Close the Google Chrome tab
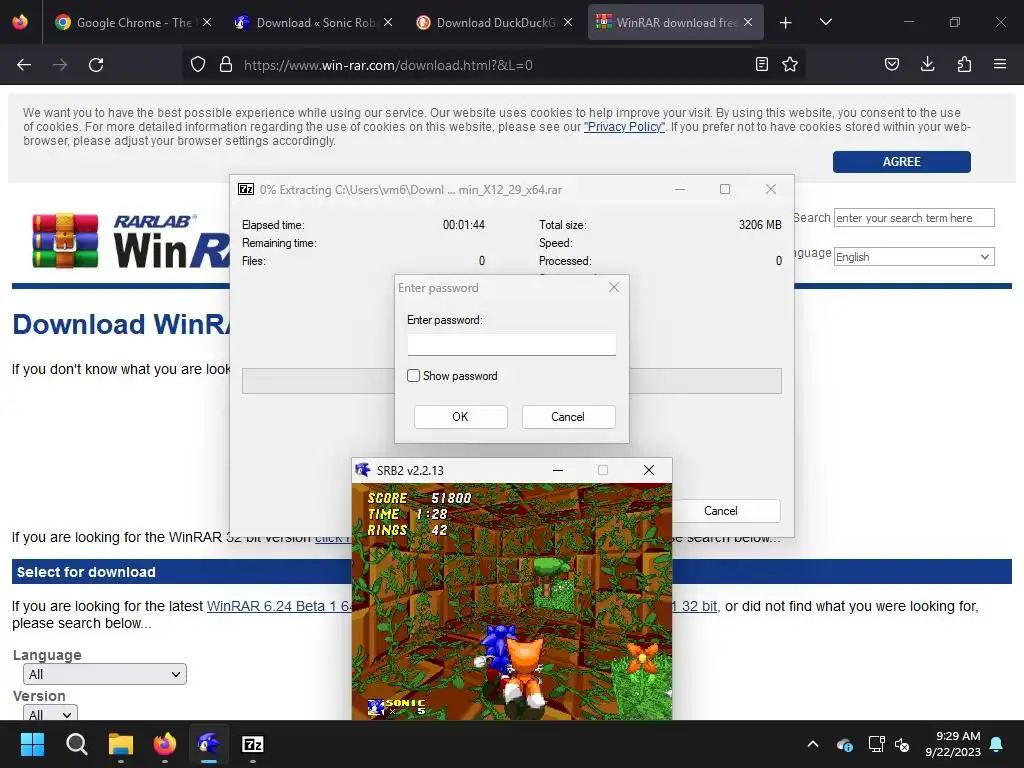Screen dimensions: 1024x768 click(x=207, y=22)
